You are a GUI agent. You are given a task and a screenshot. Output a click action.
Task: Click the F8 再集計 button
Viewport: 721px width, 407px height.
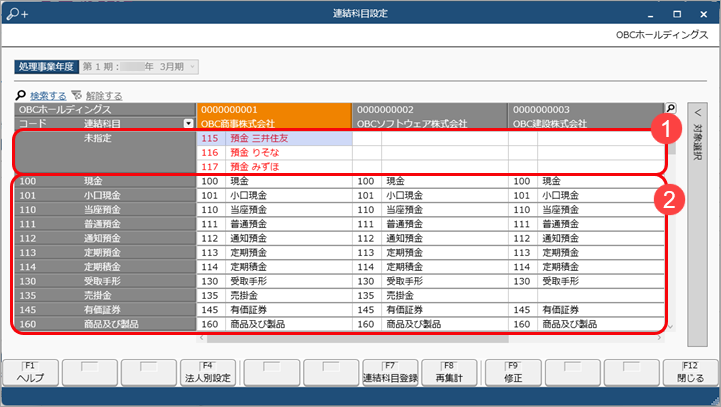(449, 373)
